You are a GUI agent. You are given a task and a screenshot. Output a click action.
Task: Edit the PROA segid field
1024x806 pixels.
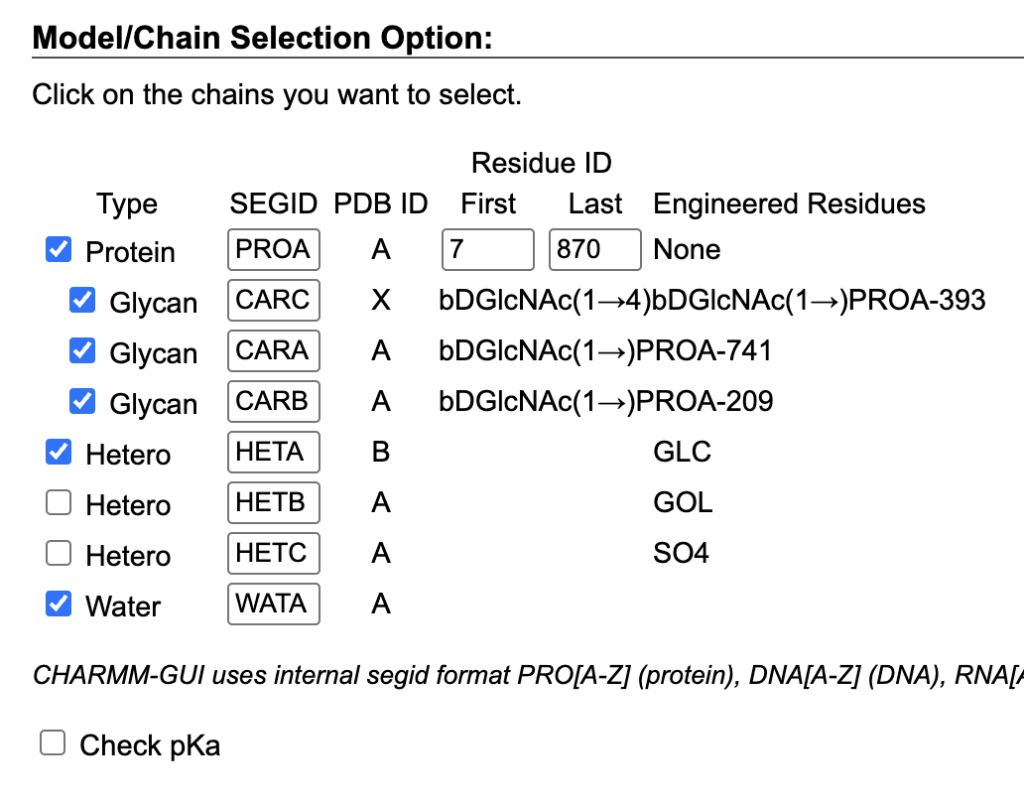(273, 250)
